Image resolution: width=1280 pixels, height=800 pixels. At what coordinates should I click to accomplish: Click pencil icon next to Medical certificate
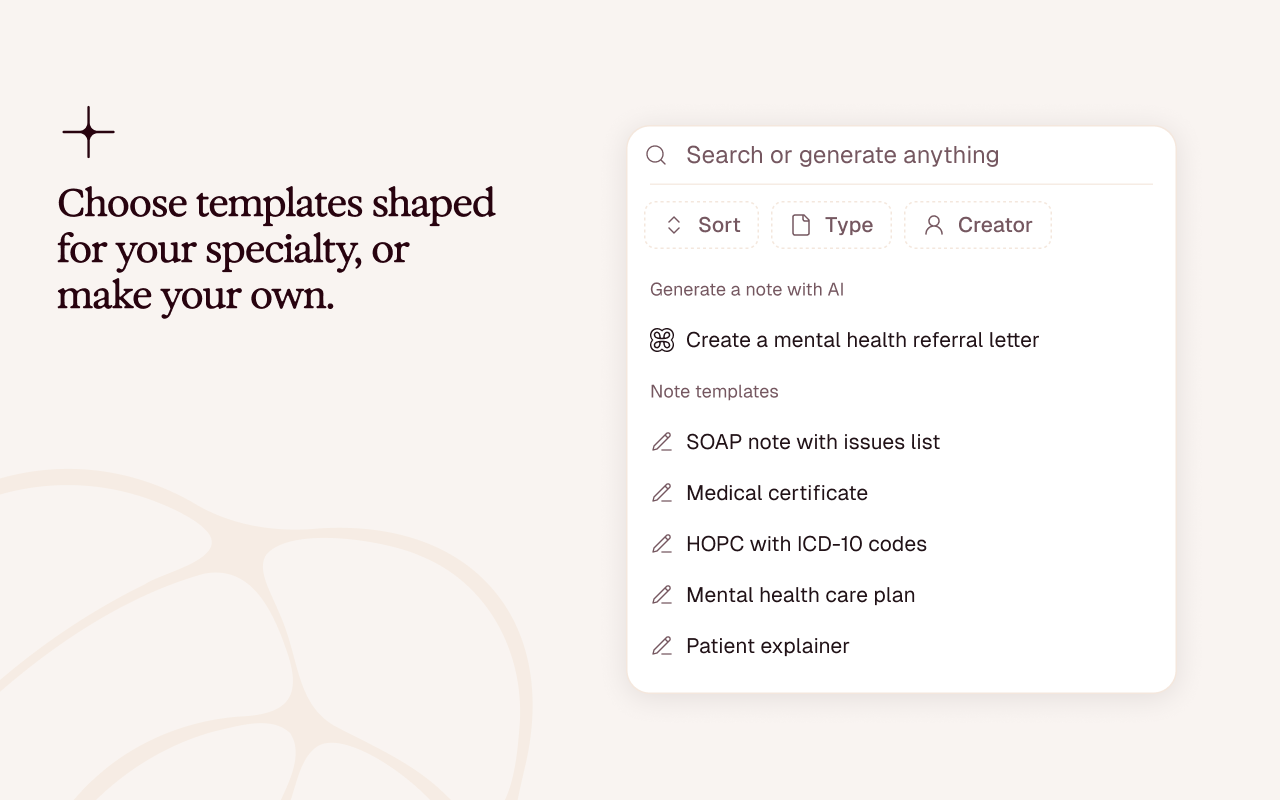coord(662,493)
